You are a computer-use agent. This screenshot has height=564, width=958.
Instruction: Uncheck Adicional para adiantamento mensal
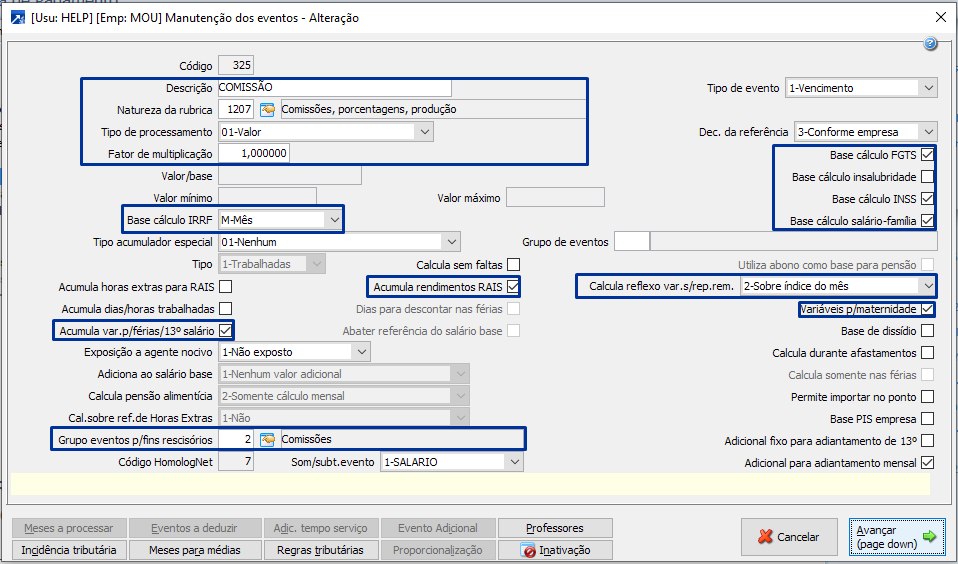[x=927, y=463]
